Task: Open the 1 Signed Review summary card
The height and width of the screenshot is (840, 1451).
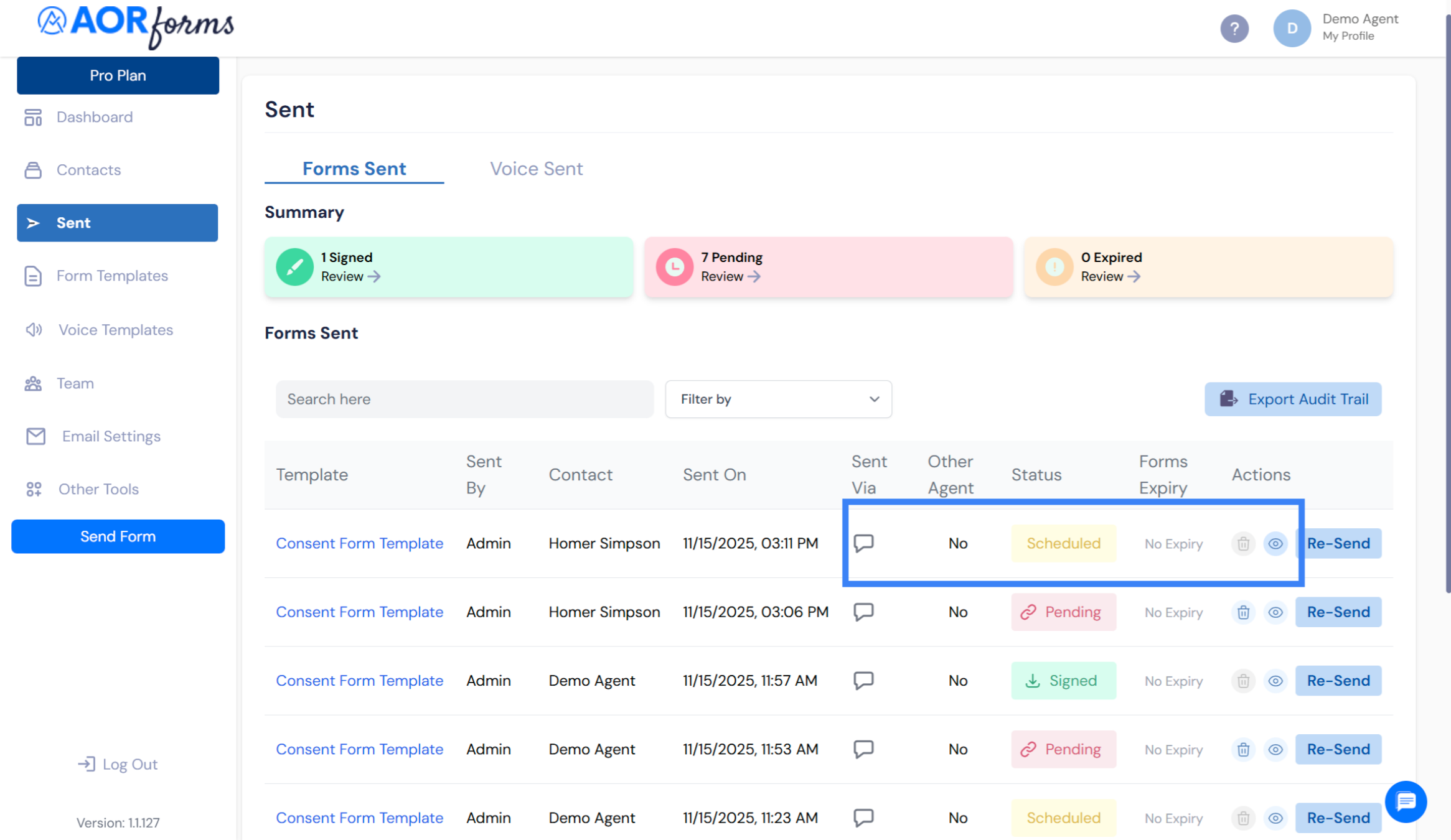Action: point(350,276)
